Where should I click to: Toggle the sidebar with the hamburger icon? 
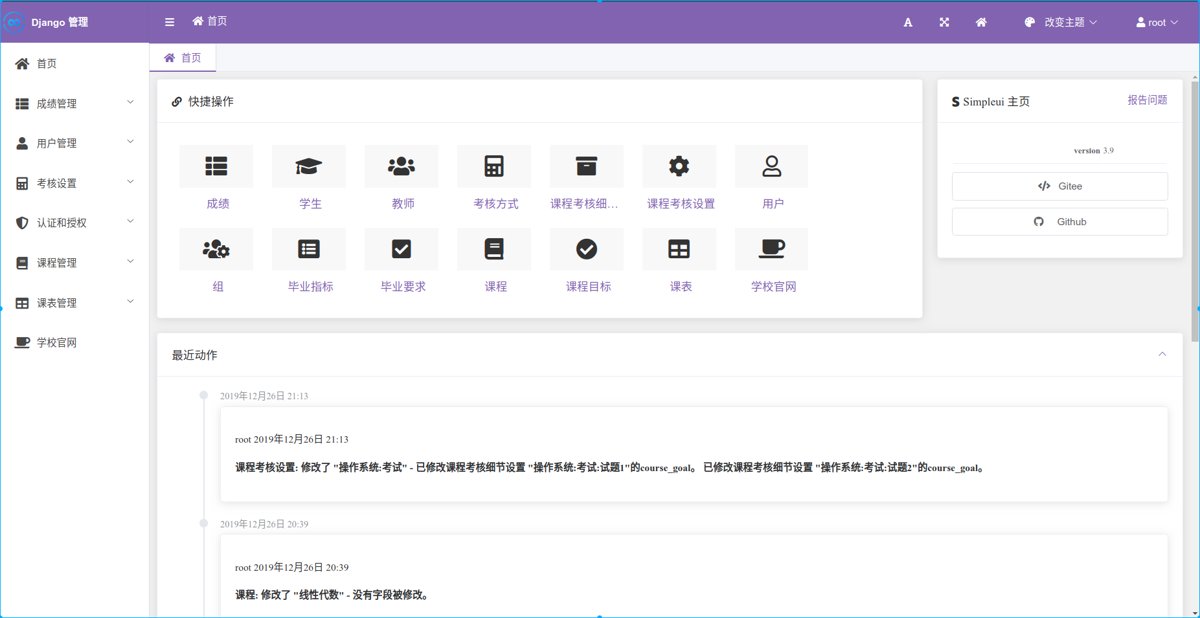pyautogui.click(x=169, y=21)
